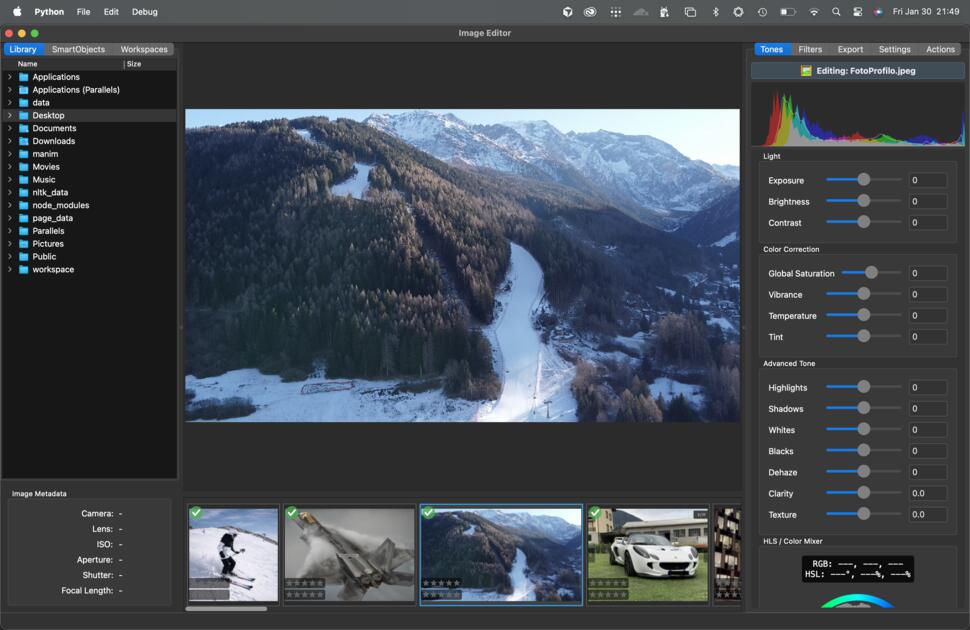This screenshot has height=630, width=970.
Task: Open the Filters tab
Action: pos(810,50)
